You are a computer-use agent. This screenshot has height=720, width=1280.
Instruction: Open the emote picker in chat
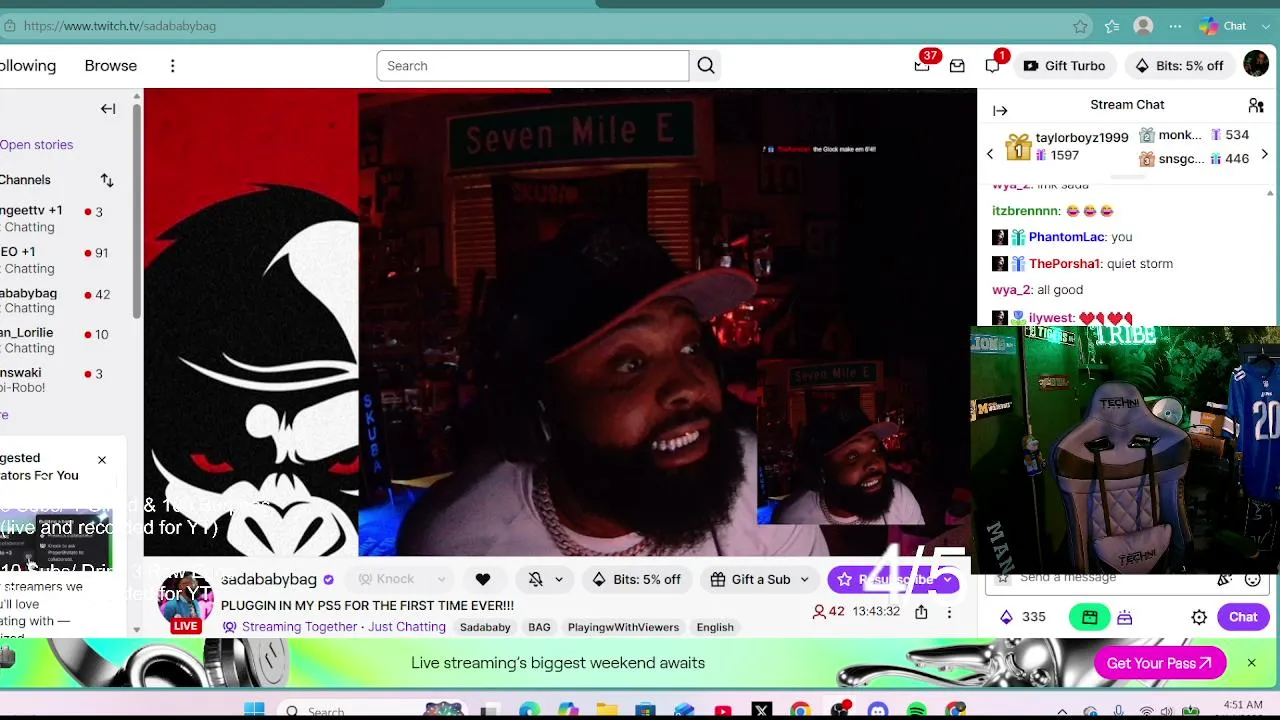(1252, 578)
